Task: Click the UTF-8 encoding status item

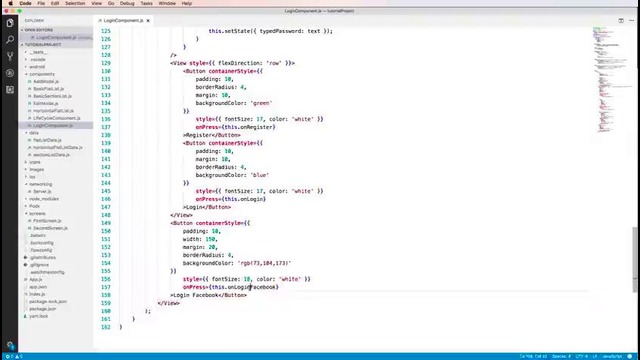Action: click(x=582, y=356)
